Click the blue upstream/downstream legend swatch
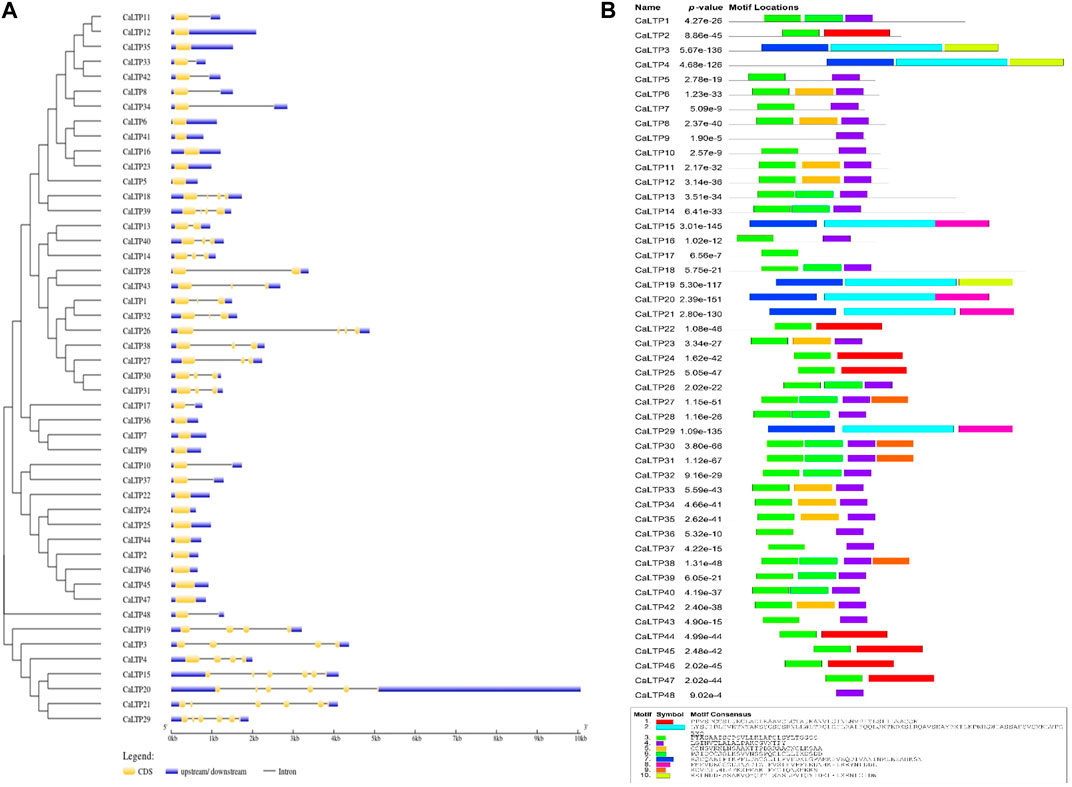Image resolution: width=1072 pixels, height=787 pixels. pos(172,771)
